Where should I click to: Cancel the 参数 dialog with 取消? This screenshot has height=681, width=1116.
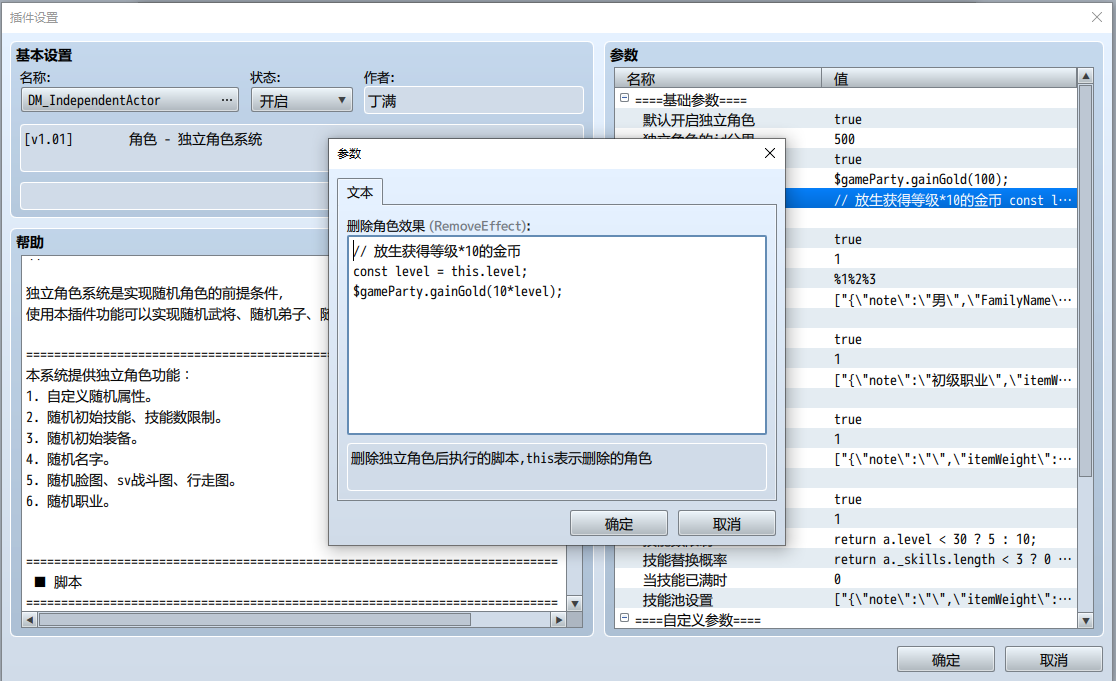coord(727,524)
